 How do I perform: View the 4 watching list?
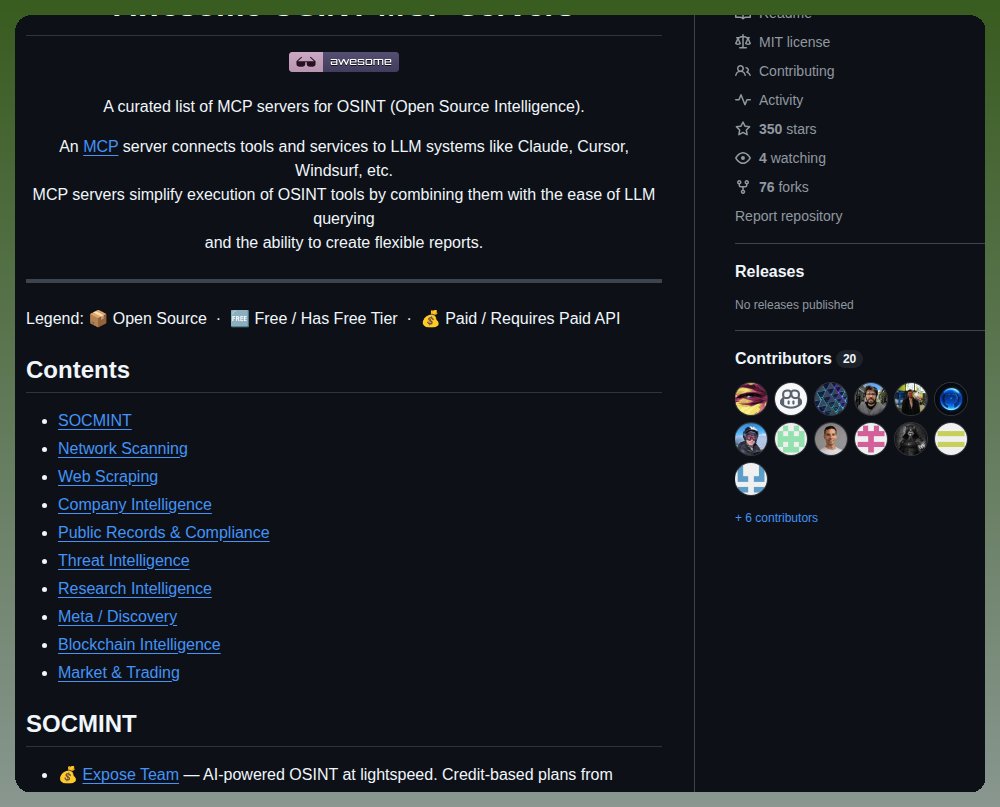point(792,158)
